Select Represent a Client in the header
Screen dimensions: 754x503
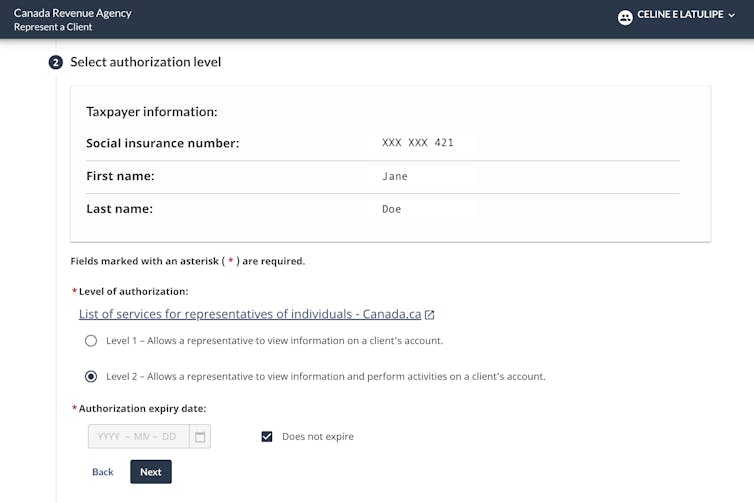point(53,27)
